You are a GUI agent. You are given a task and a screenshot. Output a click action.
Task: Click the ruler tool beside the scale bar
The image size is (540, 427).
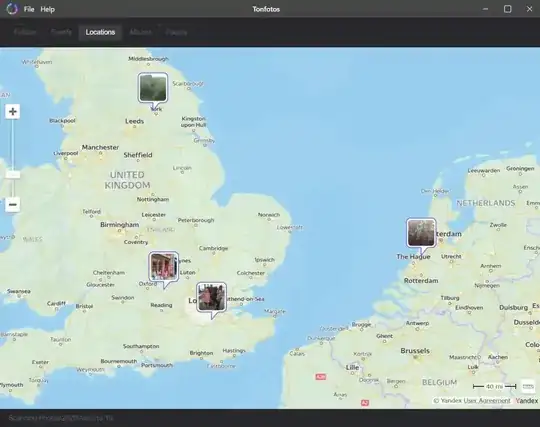528,386
